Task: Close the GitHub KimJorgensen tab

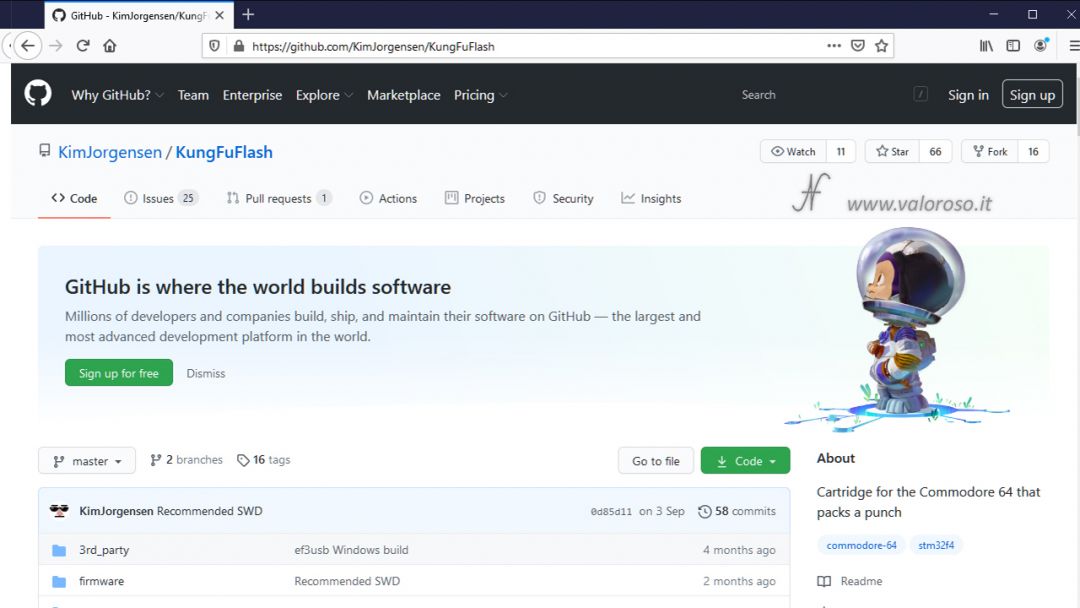Action: 219,15
